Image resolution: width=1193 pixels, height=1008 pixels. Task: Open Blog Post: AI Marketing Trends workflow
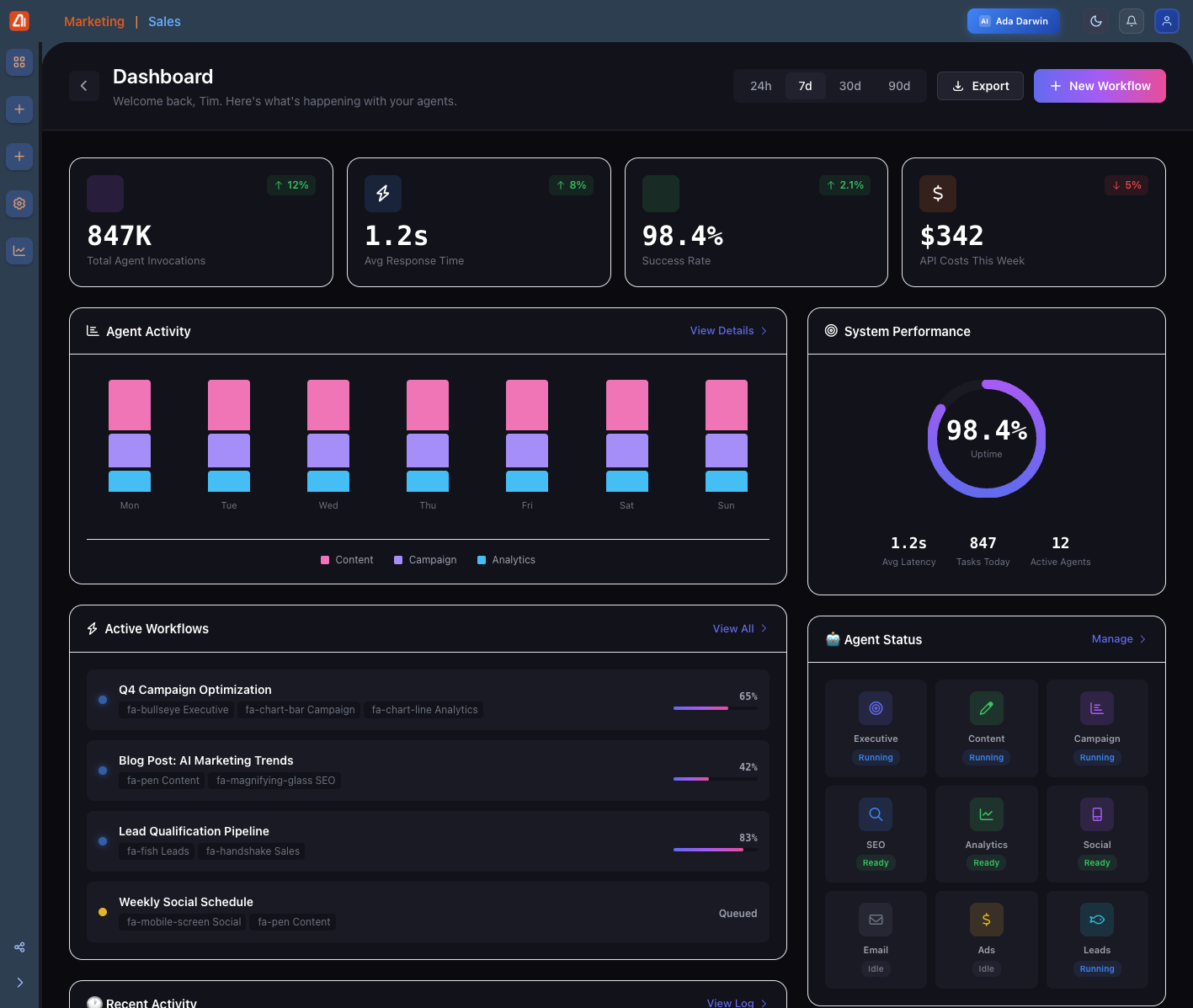tap(428, 771)
